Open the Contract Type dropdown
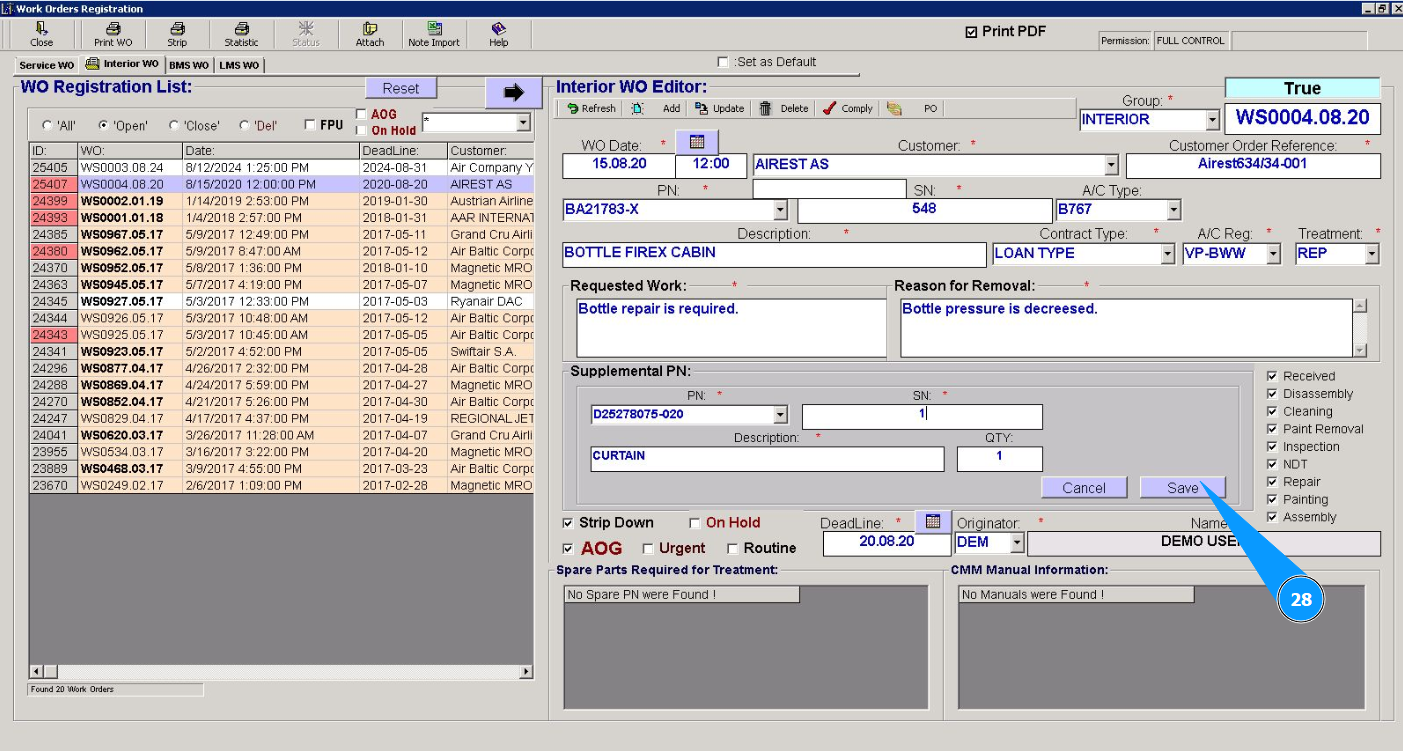The width and height of the screenshot is (1403, 751). 1167,254
